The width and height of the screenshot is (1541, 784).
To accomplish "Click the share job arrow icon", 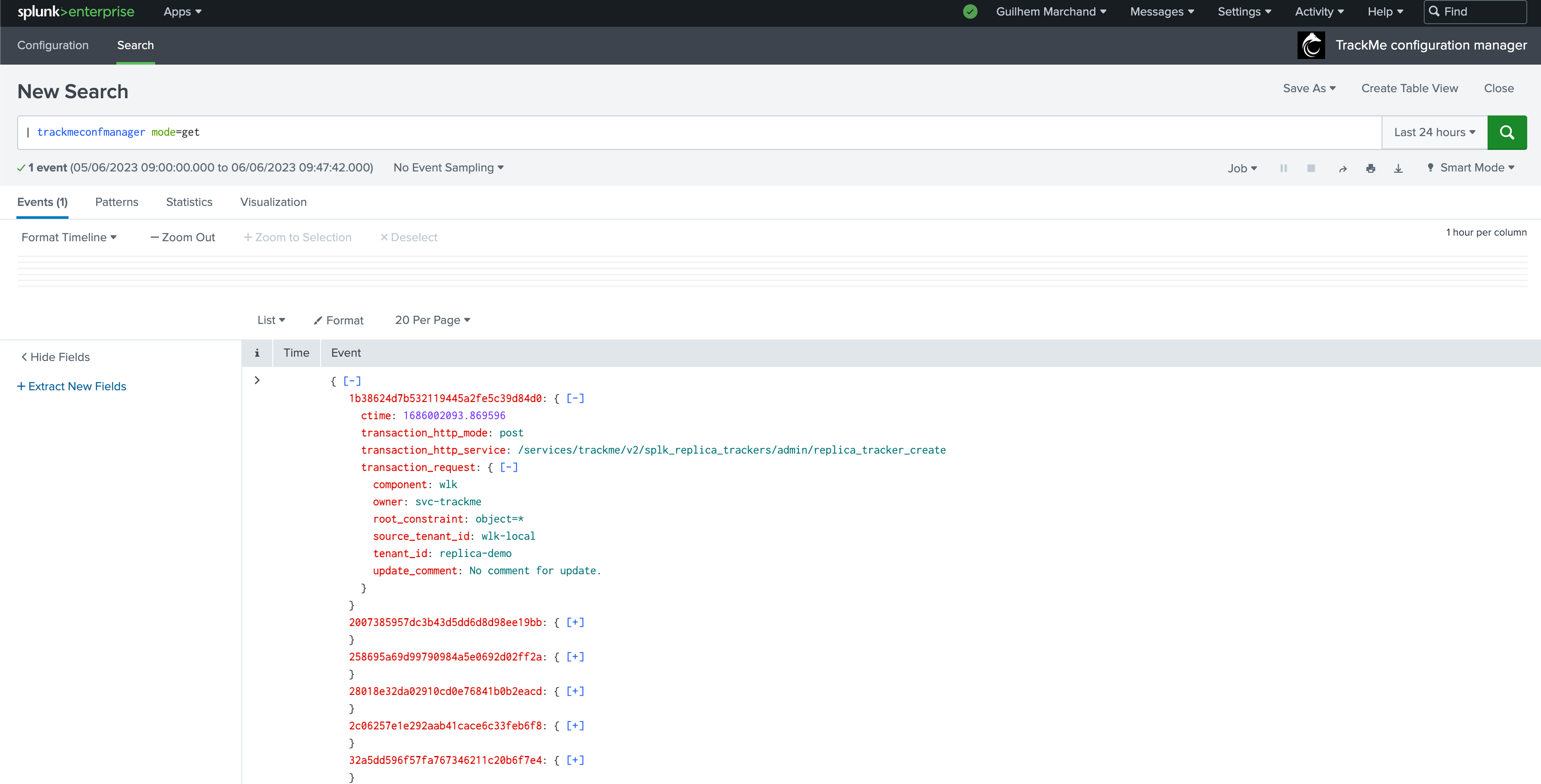I will (1342, 168).
